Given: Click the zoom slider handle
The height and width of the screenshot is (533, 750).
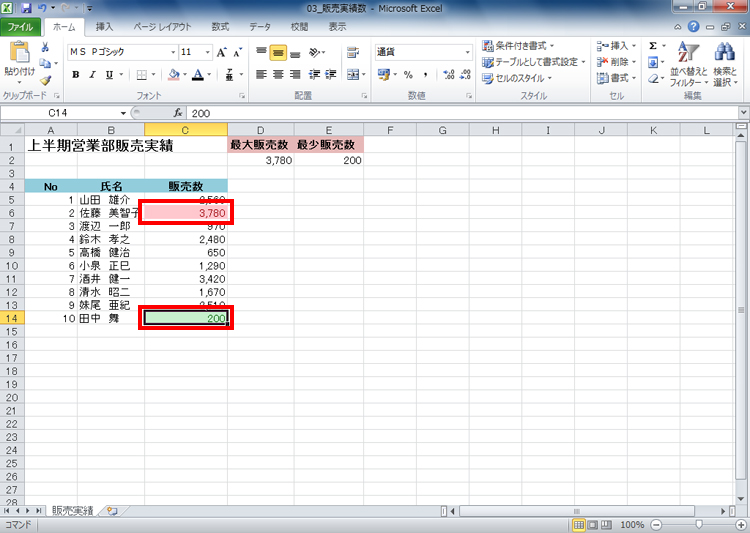Looking at the screenshot, I should tap(698, 525).
